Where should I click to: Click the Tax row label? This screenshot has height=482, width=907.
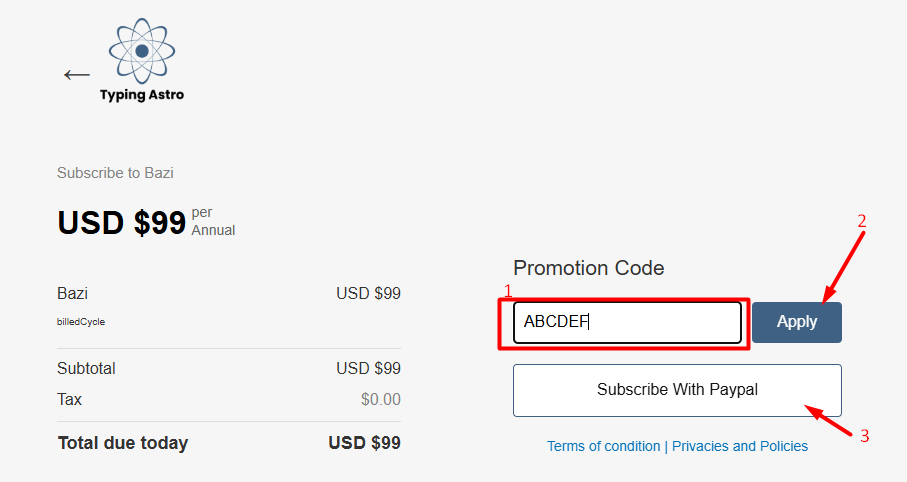(x=69, y=399)
